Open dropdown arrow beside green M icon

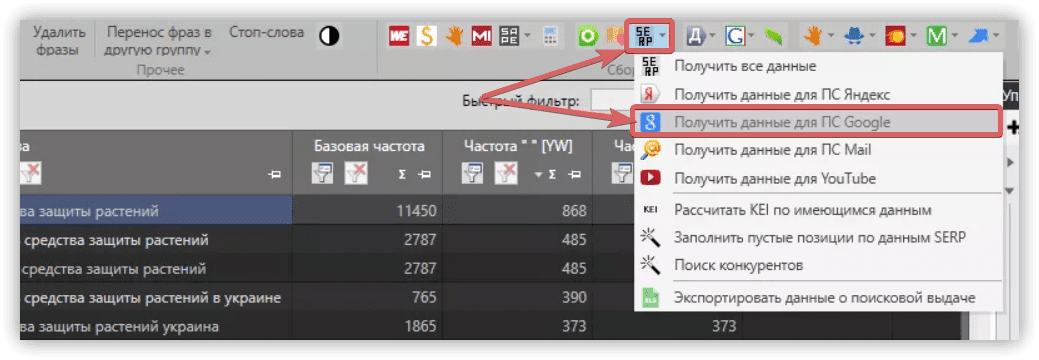[954, 36]
